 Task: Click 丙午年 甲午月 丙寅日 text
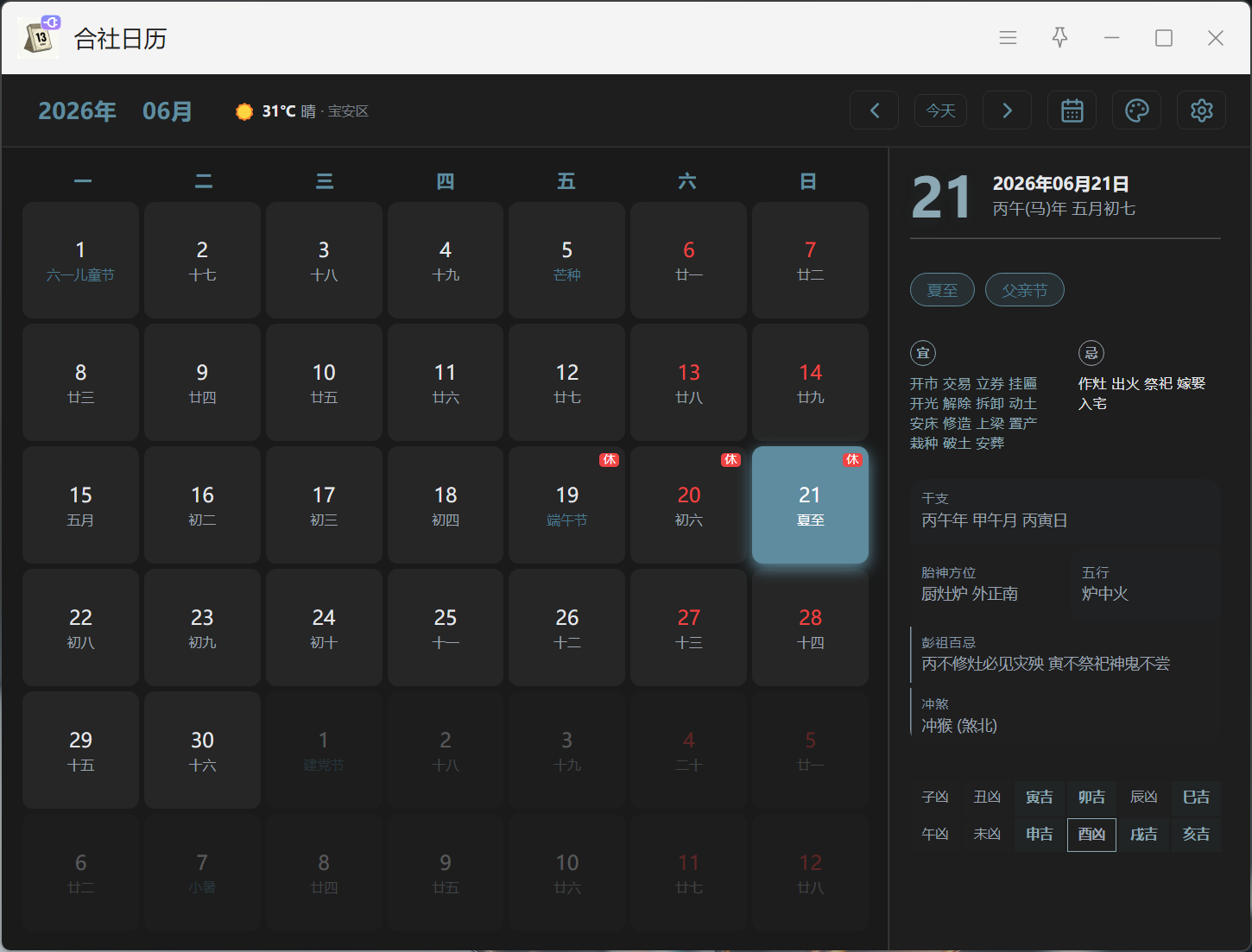point(995,520)
